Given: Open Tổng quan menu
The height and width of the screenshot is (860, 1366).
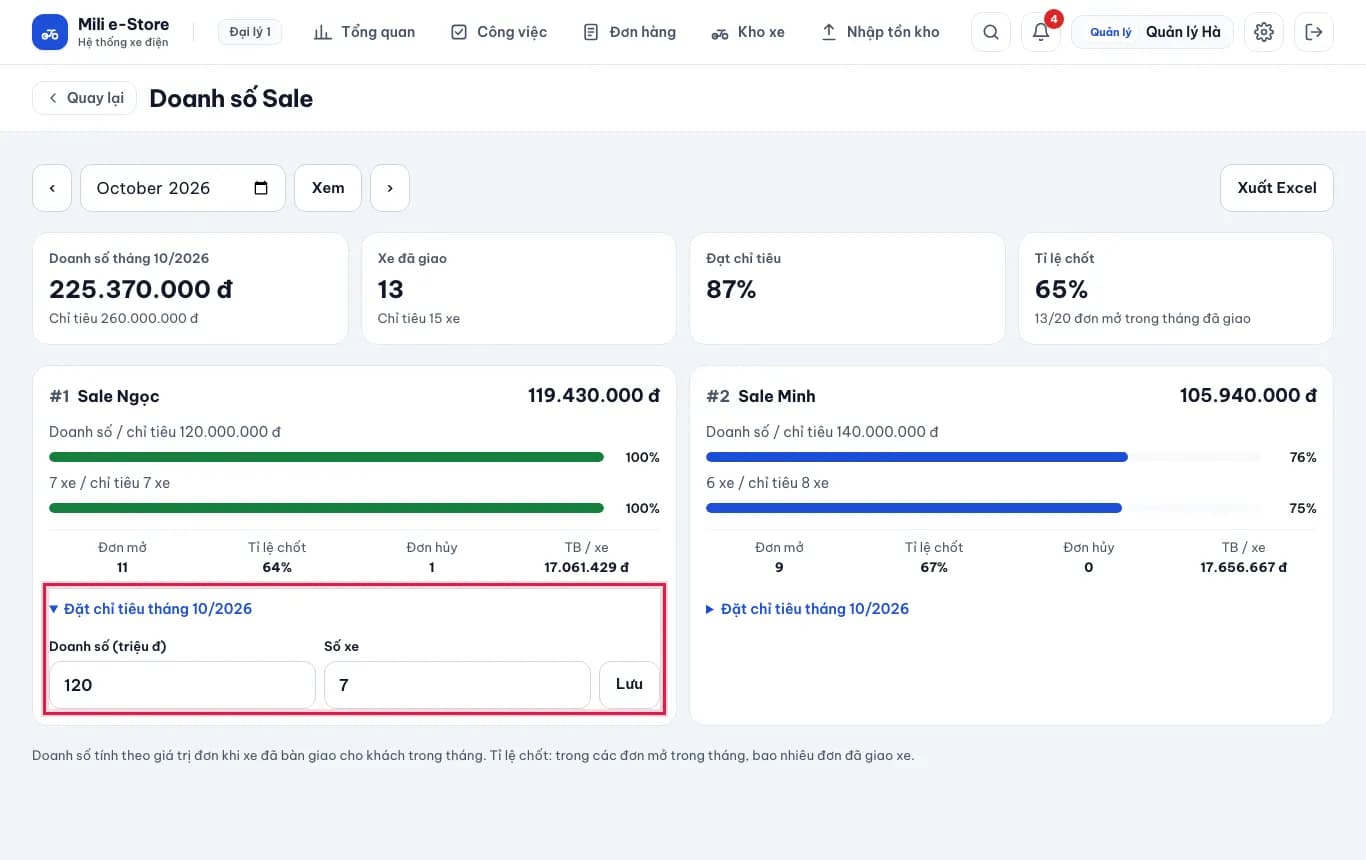Looking at the screenshot, I should (x=364, y=32).
